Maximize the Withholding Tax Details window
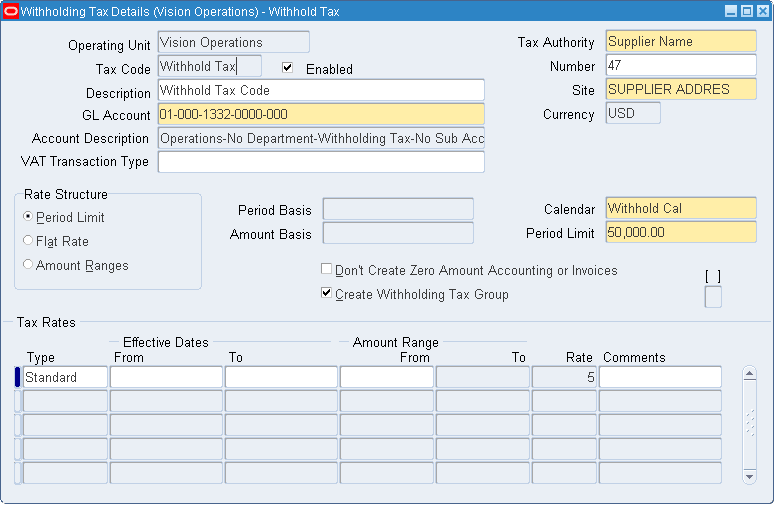The width and height of the screenshot is (776, 505). 746,11
